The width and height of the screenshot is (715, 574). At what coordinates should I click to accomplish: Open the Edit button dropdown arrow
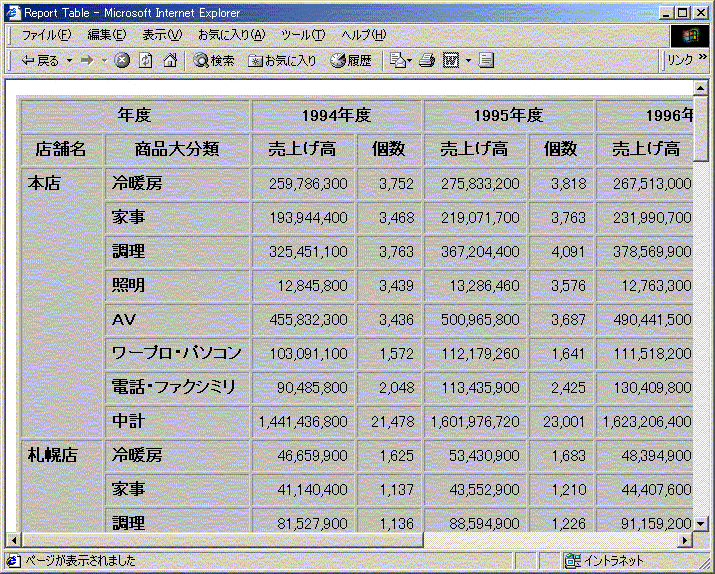click(x=468, y=60)
